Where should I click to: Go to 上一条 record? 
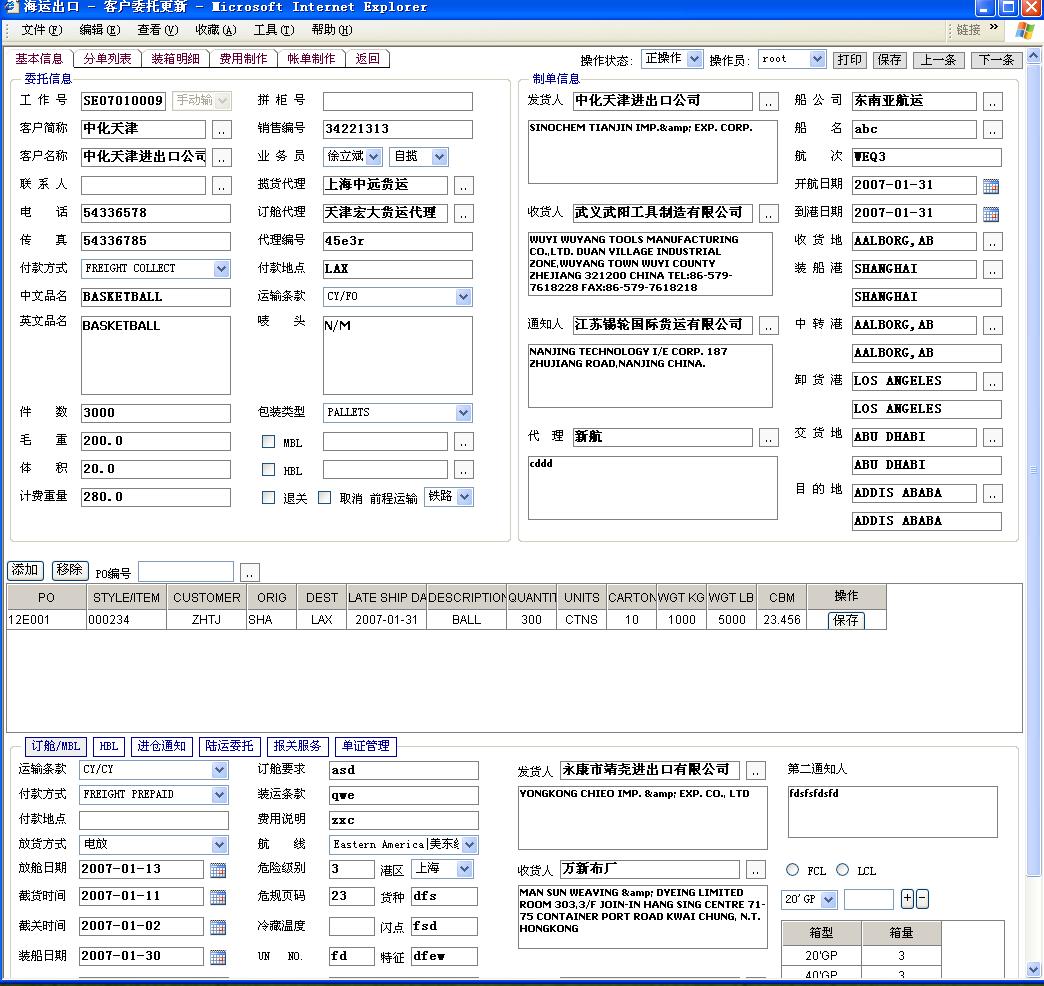(938, 60)
